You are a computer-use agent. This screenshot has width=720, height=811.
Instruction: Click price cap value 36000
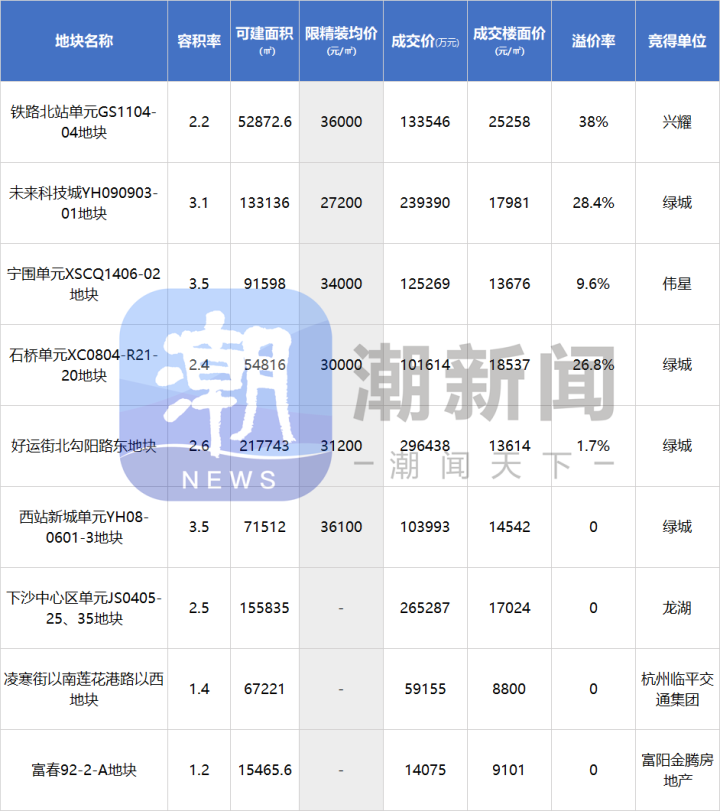click(341, 122)
